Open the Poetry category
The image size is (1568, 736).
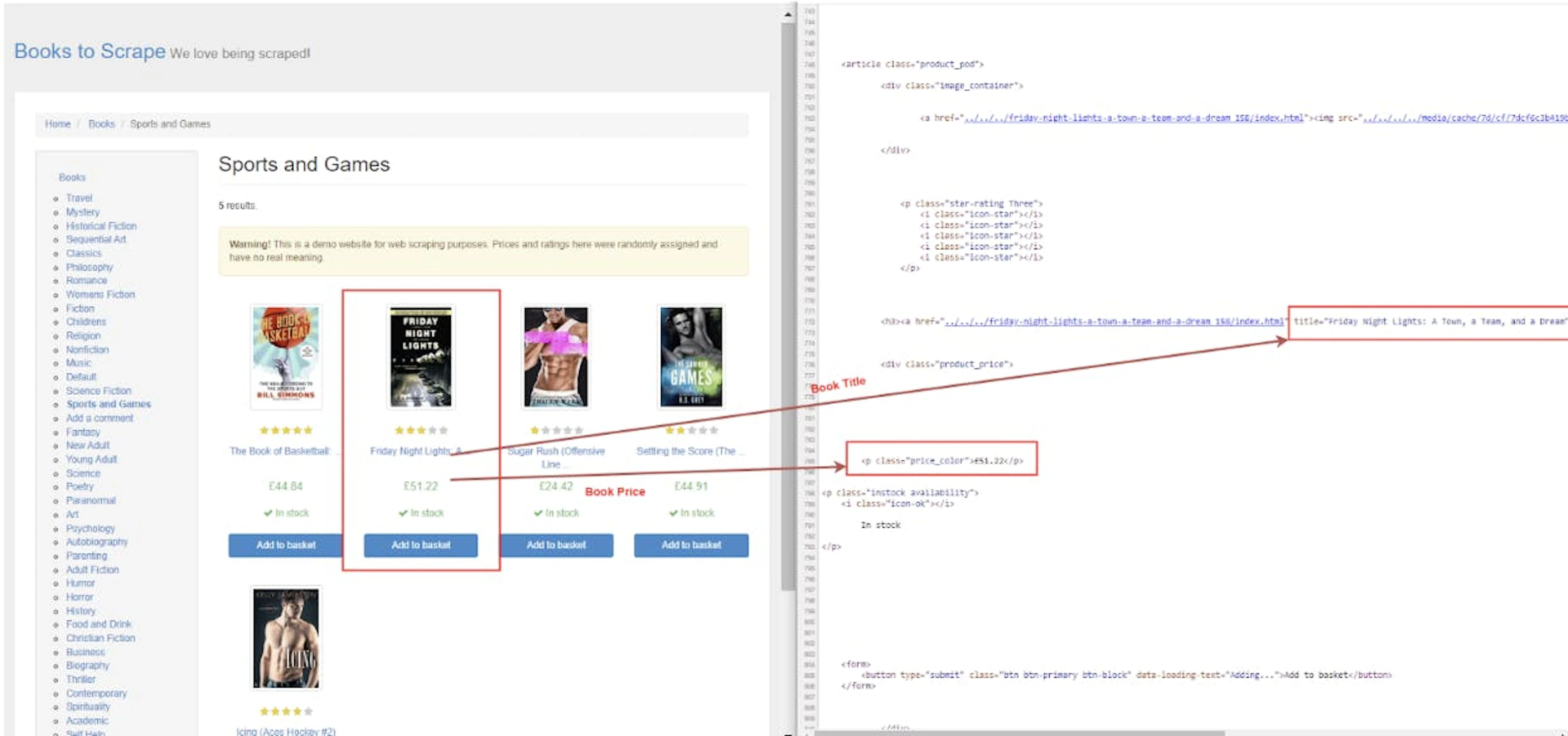tap(80, 488)
